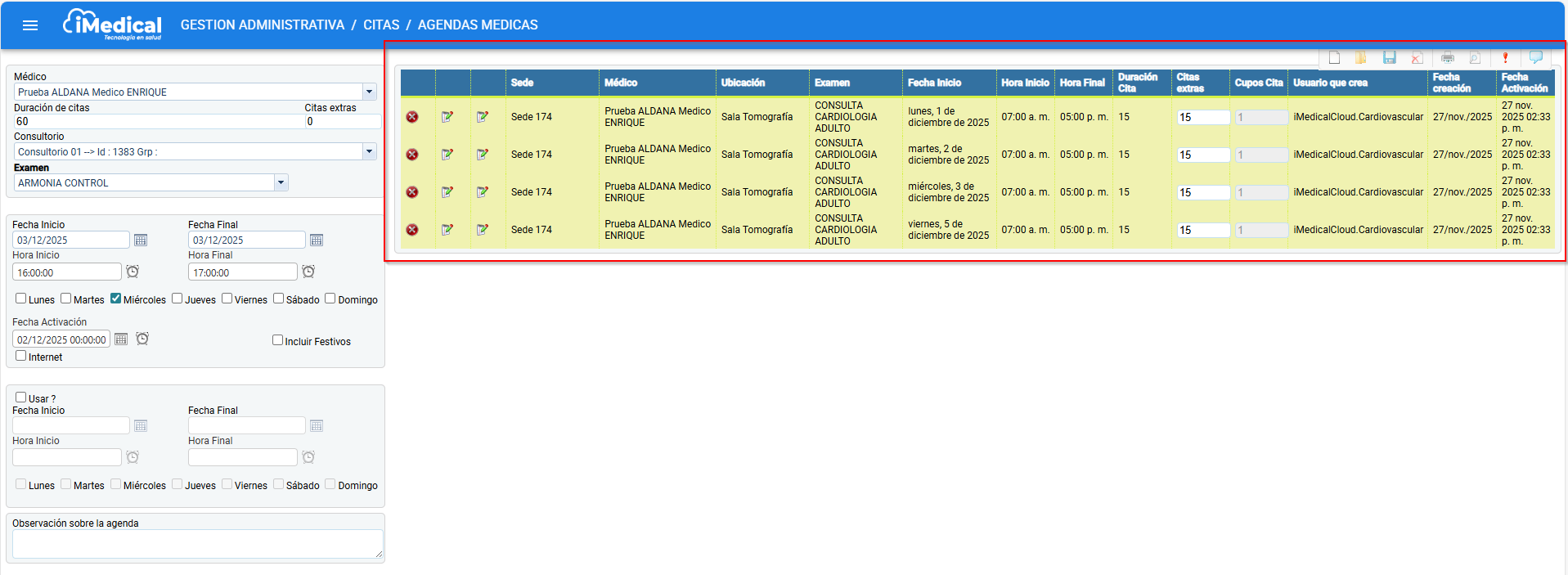Open the Consultorio dropdown list
1568x575 pixels.
coord(369,151)
